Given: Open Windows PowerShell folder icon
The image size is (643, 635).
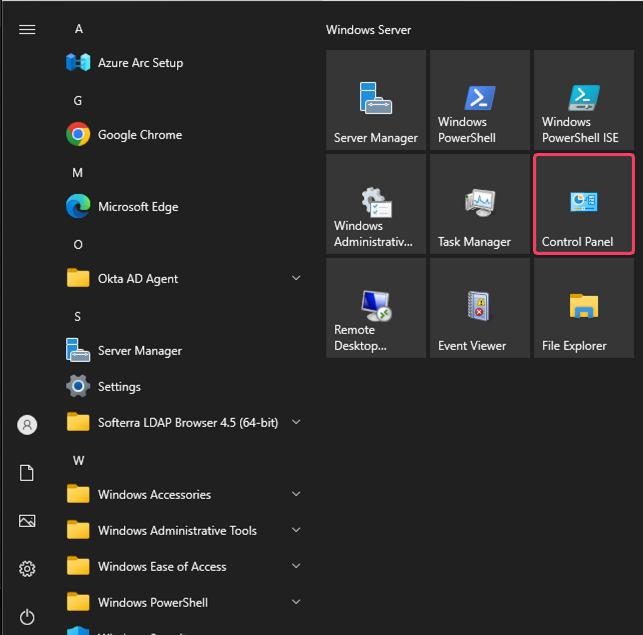Looking at the screenshot, I should (78, 602).
